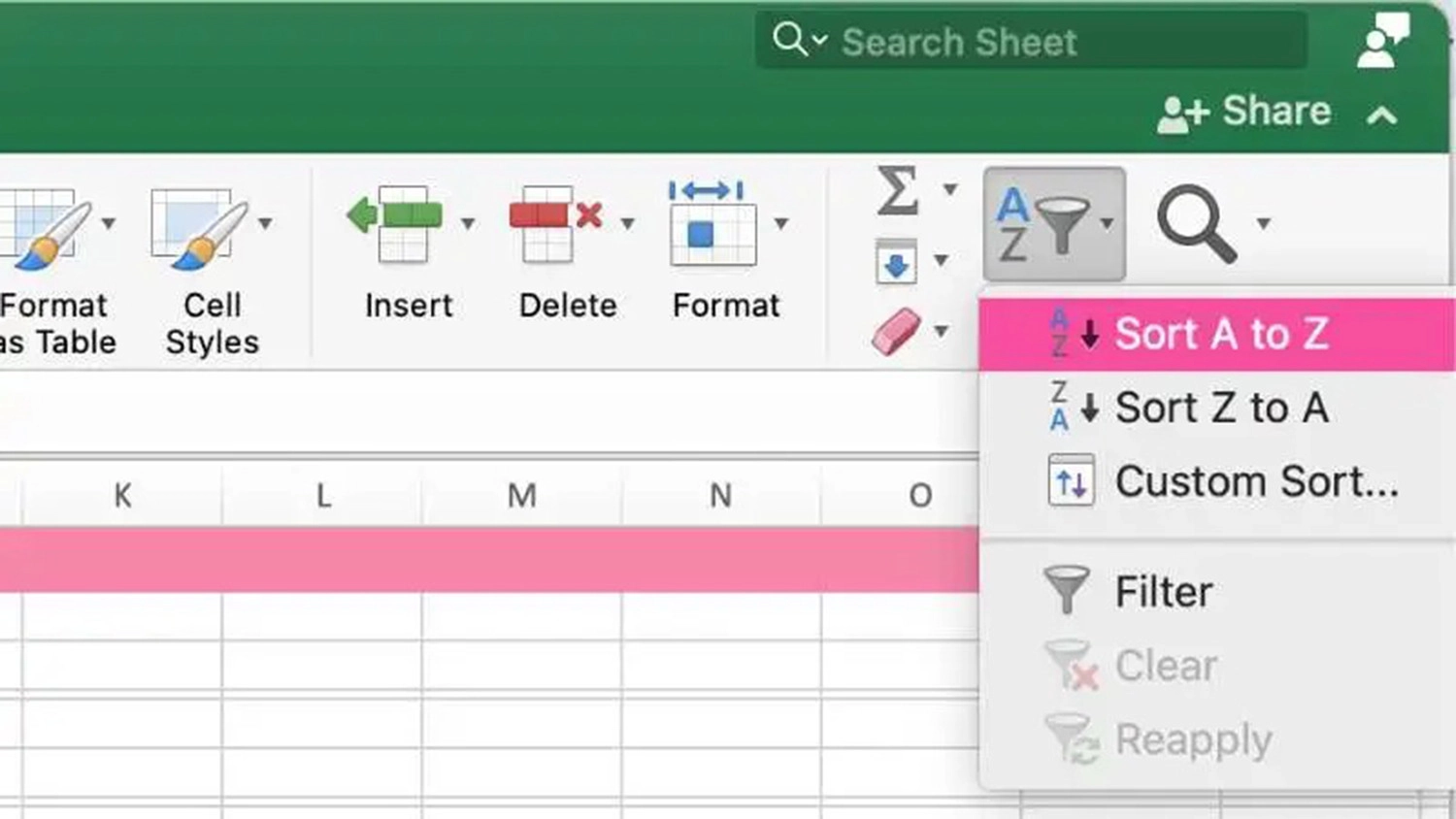Open the Format as Table dropdown arrow
The image size is (1456, 819).
[109, 224]
